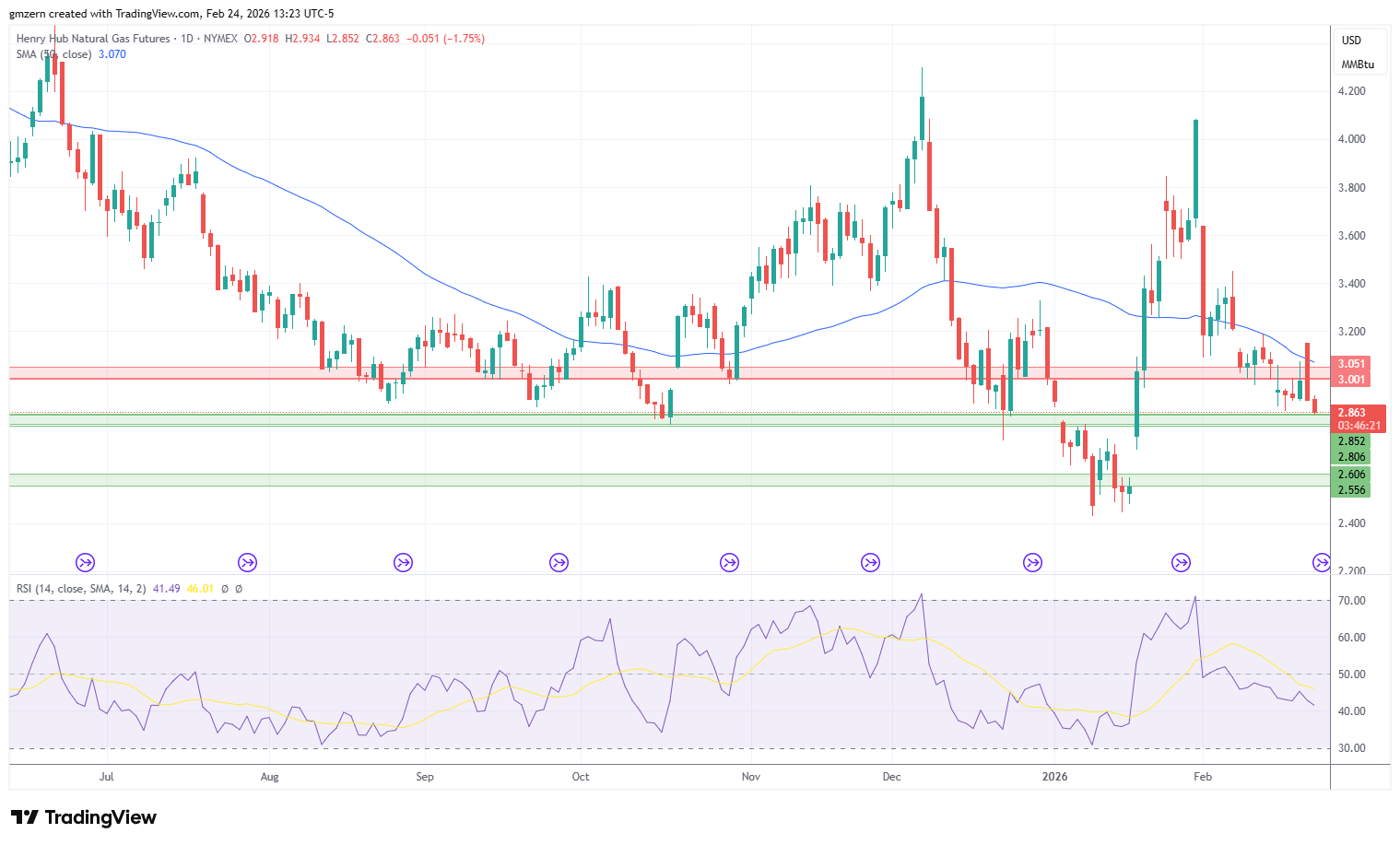Viewport: 1400px width, 845px height.
Task: Click the change value −0.051 (−1.75%)
Action: (446, 39)
